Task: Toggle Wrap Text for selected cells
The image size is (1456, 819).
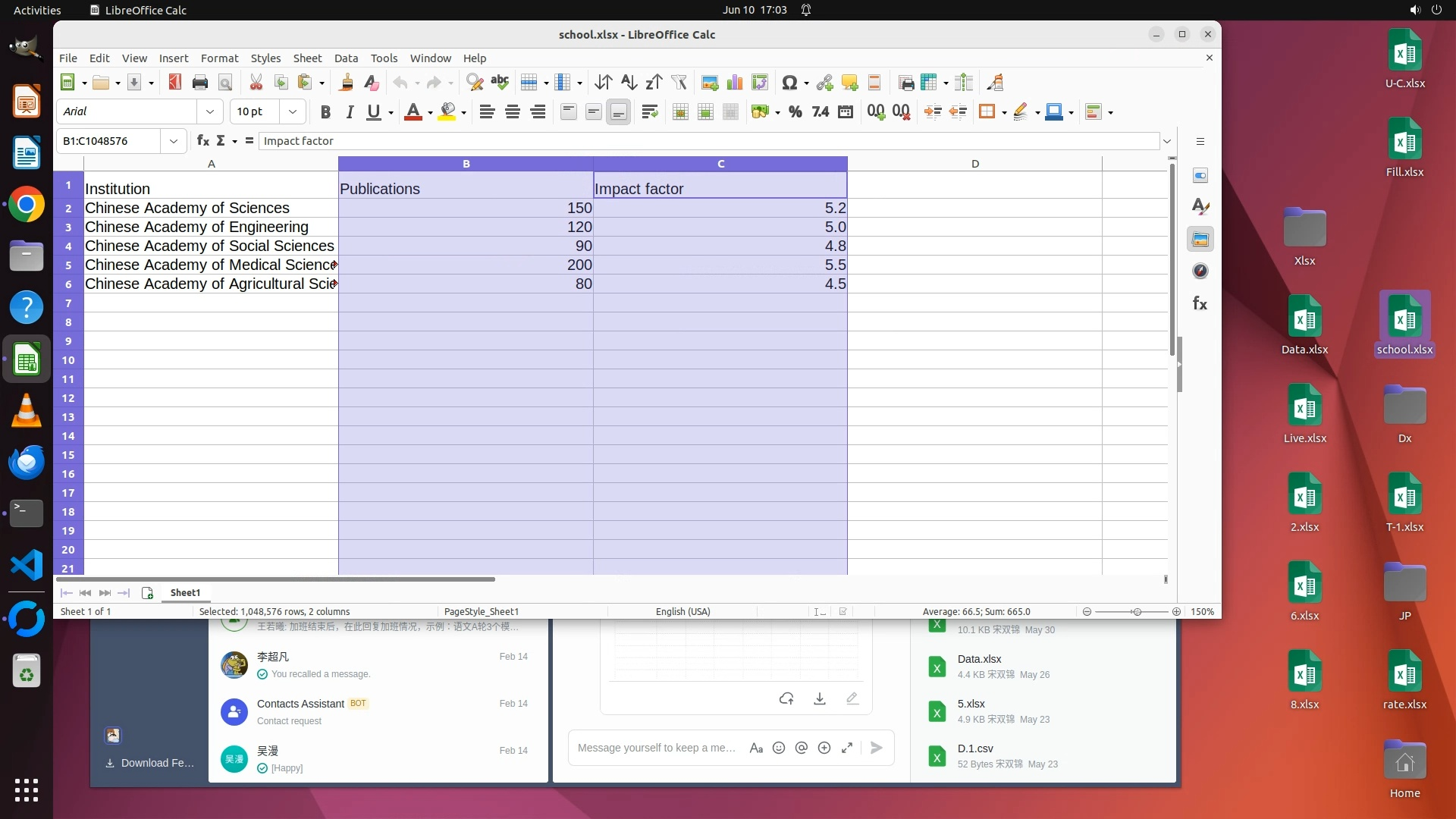Action: tap(649, 112)
